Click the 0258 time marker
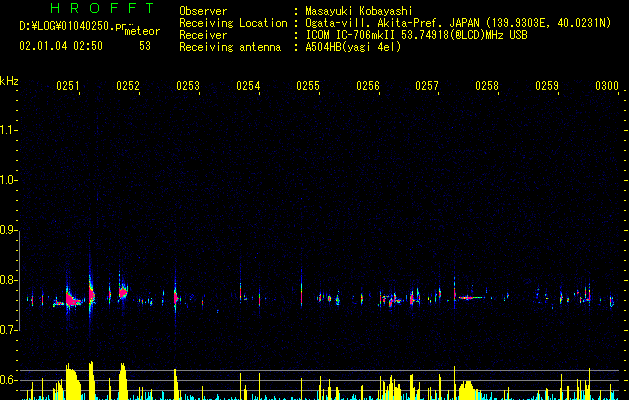The image size is (629, 400). coord(487,85)
